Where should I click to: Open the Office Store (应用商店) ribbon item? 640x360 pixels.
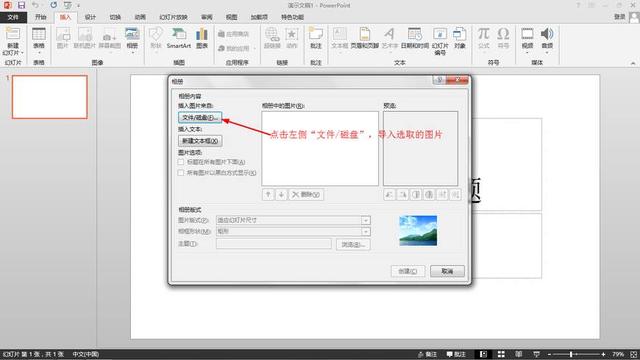(x=233, y=34)
